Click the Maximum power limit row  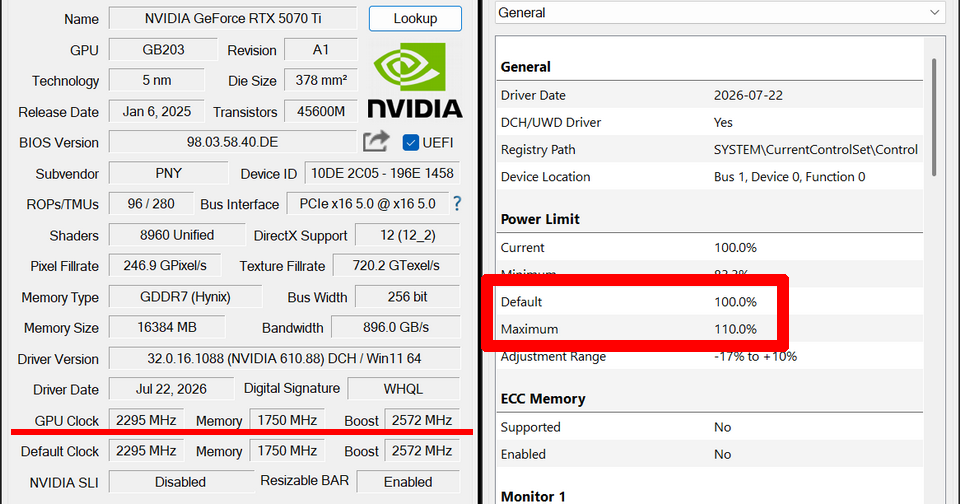point(710,329)
